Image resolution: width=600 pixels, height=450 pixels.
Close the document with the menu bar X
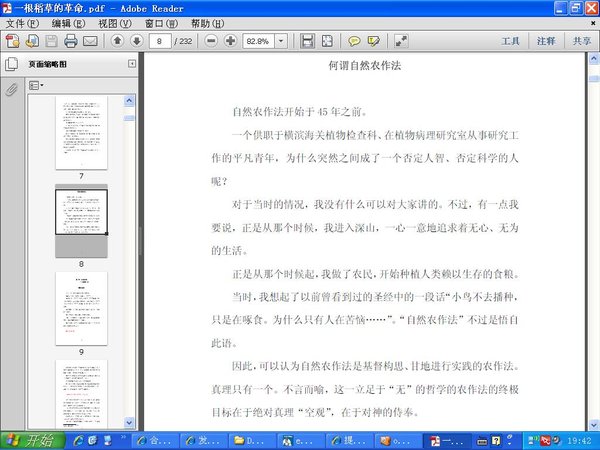593,24
